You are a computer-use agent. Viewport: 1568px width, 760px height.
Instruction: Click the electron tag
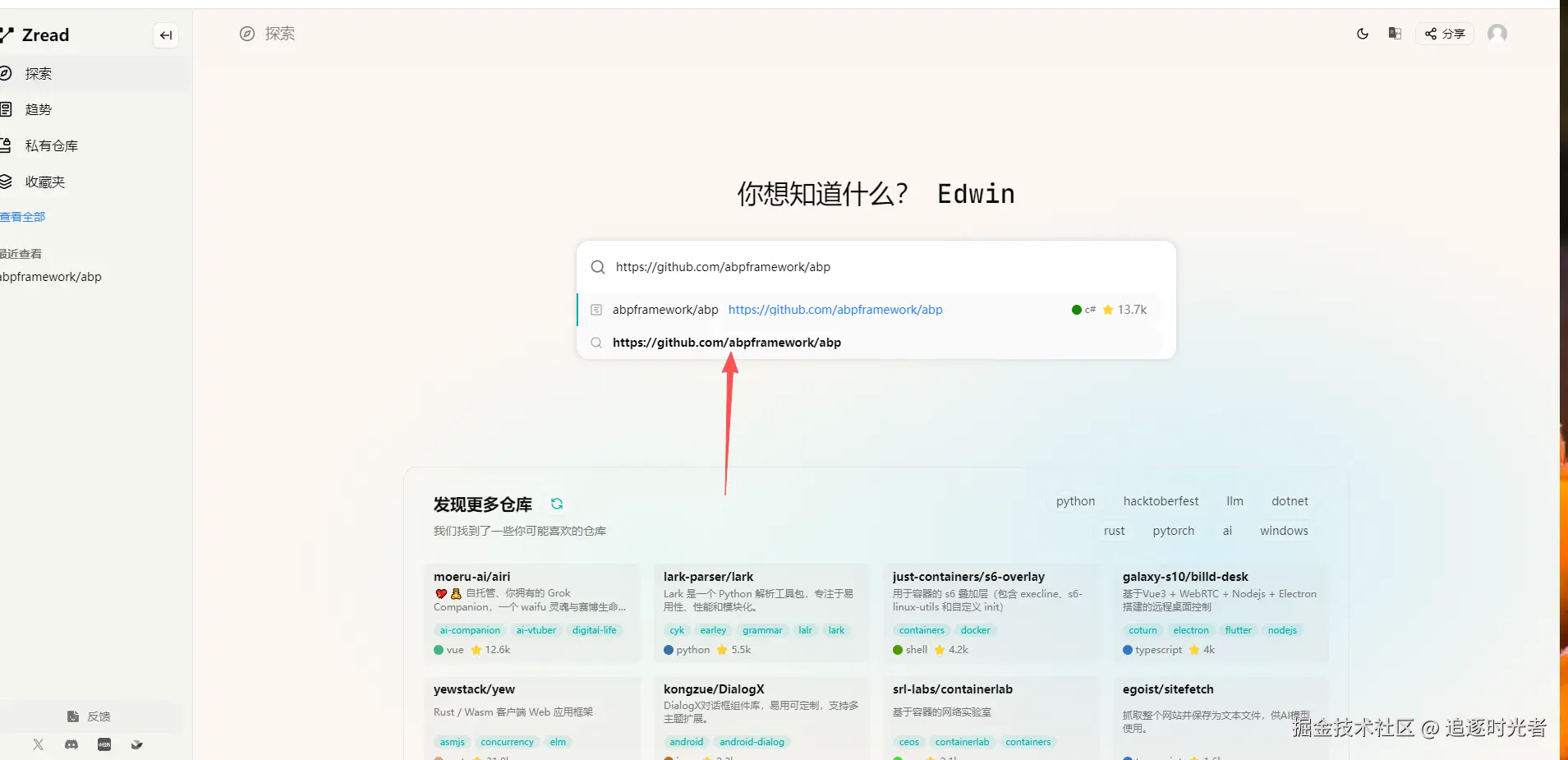[x=1191, y=630]
